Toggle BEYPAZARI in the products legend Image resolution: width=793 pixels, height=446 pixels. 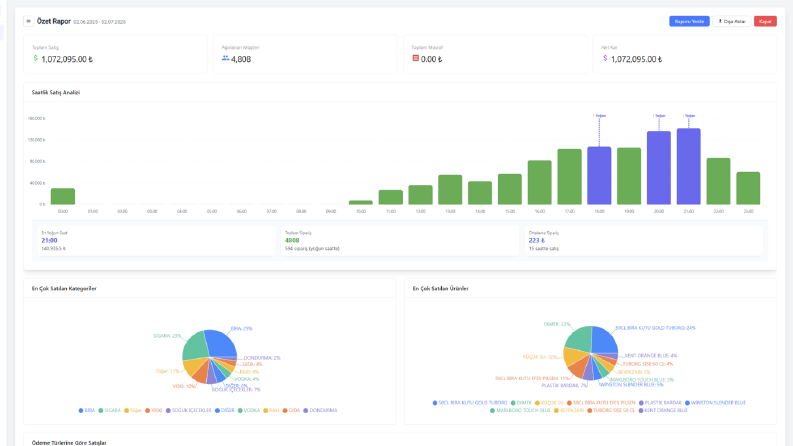tap(569, 410)
